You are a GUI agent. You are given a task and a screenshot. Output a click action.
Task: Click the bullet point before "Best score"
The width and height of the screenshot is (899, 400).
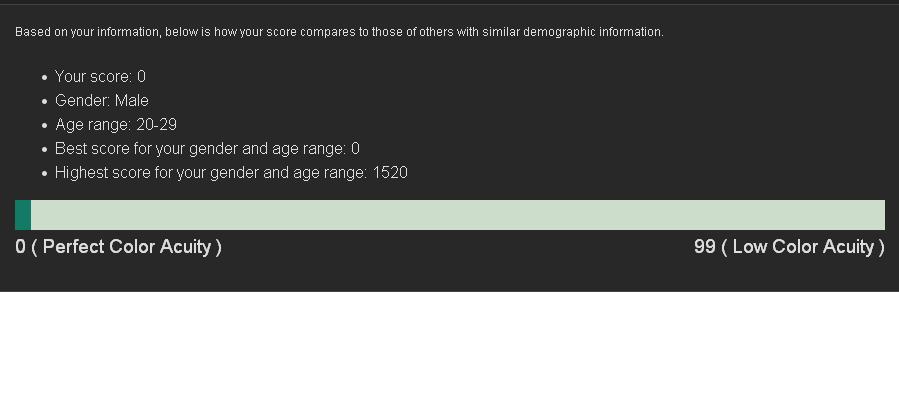(x=44, y=149)
